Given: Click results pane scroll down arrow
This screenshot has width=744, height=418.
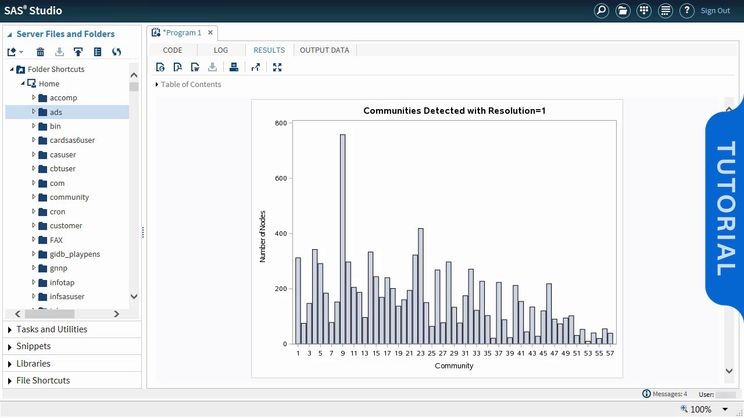Looking at the screenshot, I should tap(729, 371).
